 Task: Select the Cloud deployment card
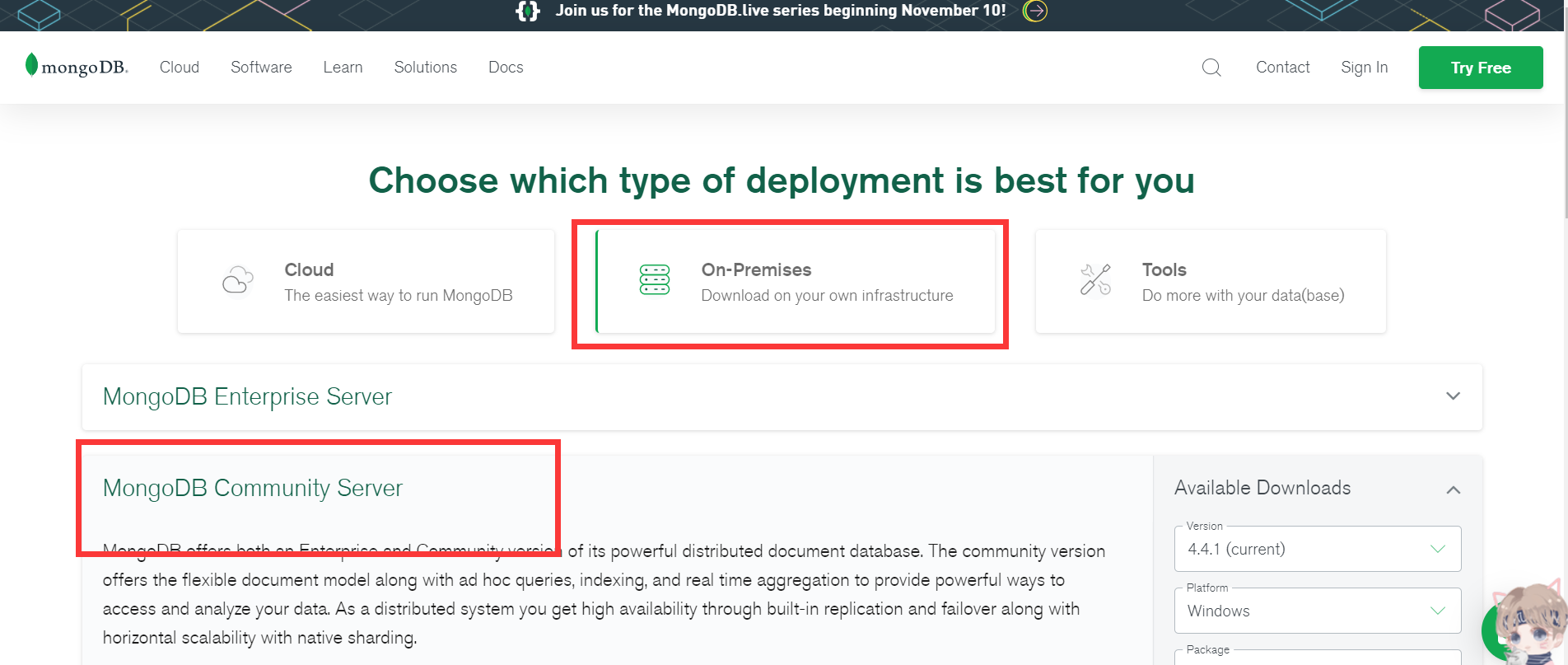click(x=366, y=281)
